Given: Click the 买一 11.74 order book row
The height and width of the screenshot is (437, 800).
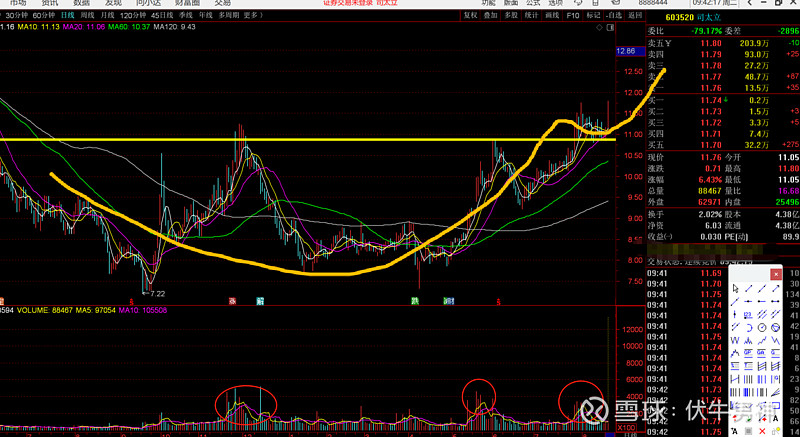Looking at the screenshot, I should click(723, 100).
